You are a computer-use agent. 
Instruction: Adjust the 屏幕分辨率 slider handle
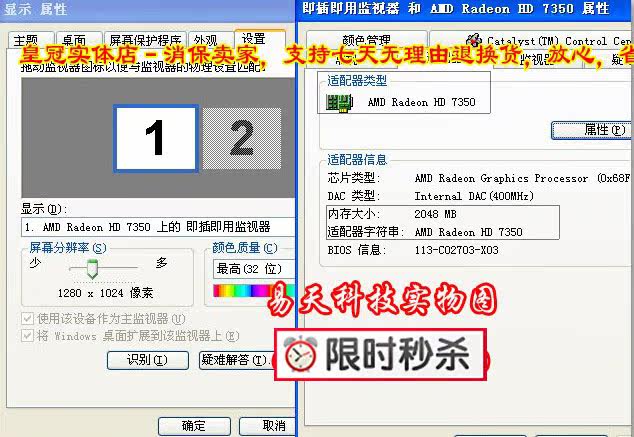pyautogui.click(x=93, y=269)
